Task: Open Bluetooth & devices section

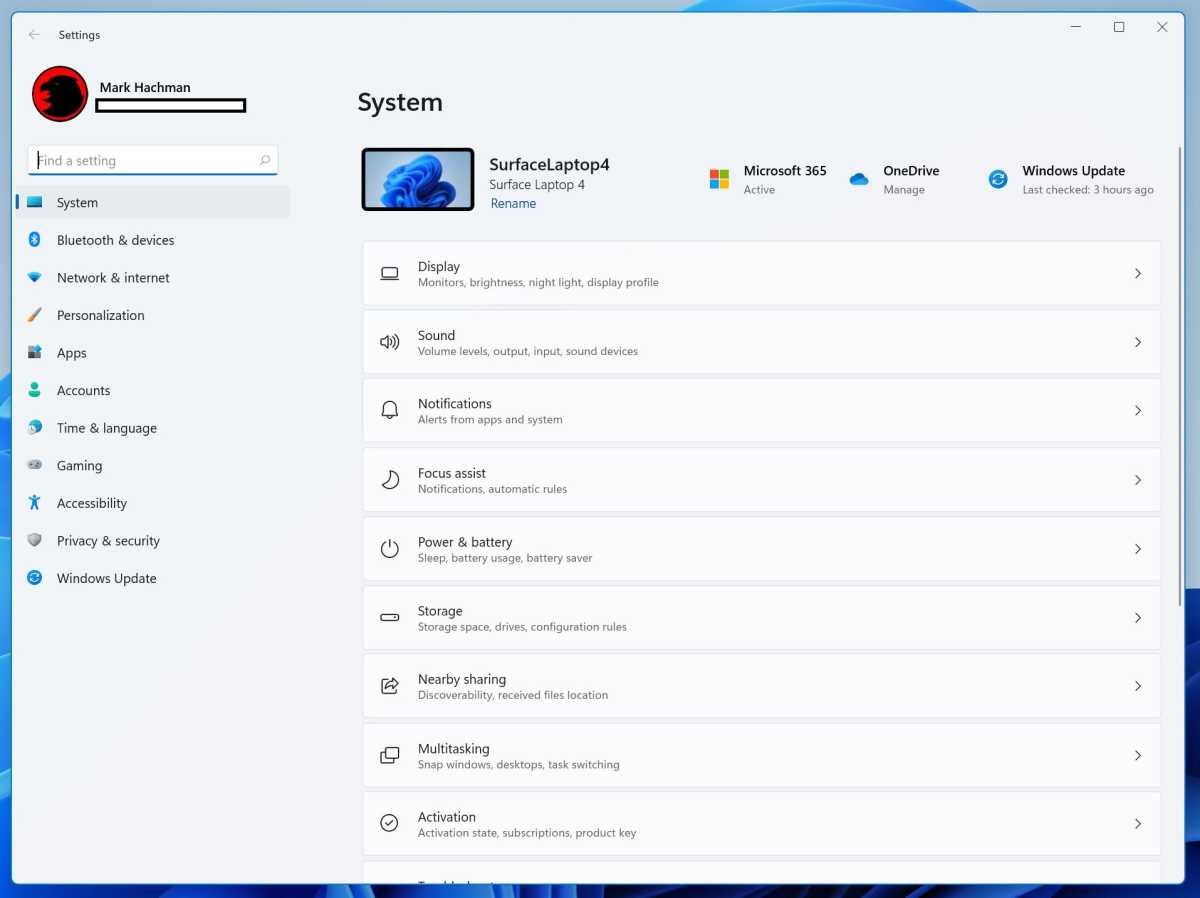Action: (154, 240)
